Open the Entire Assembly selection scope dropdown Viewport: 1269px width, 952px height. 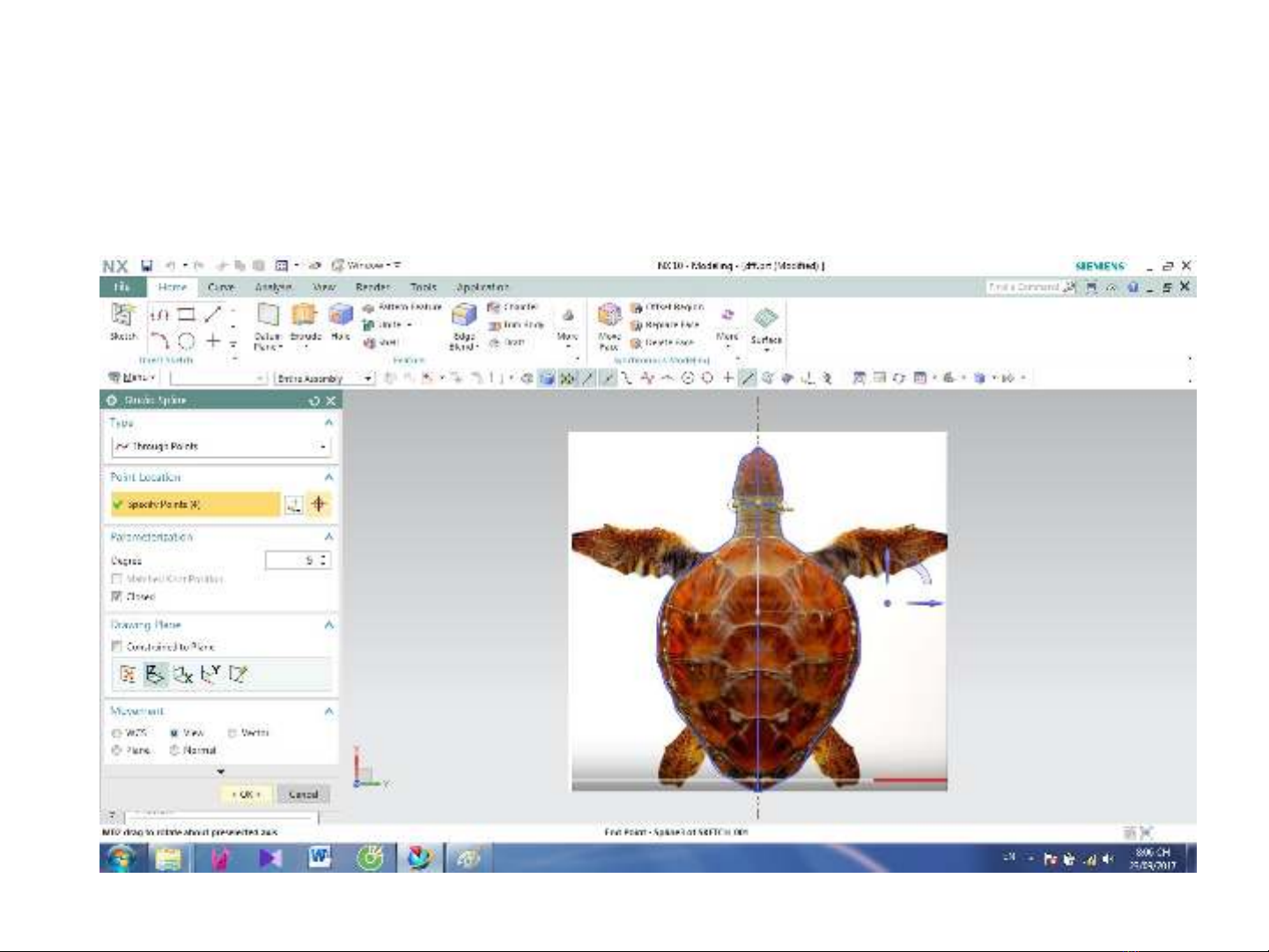(324, 379)
